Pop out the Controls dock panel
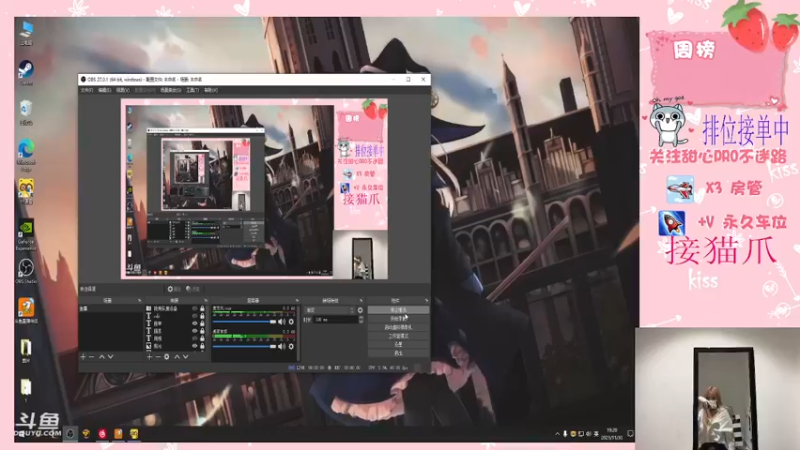Viewport: 800px width, 450px height. point(427,301)
